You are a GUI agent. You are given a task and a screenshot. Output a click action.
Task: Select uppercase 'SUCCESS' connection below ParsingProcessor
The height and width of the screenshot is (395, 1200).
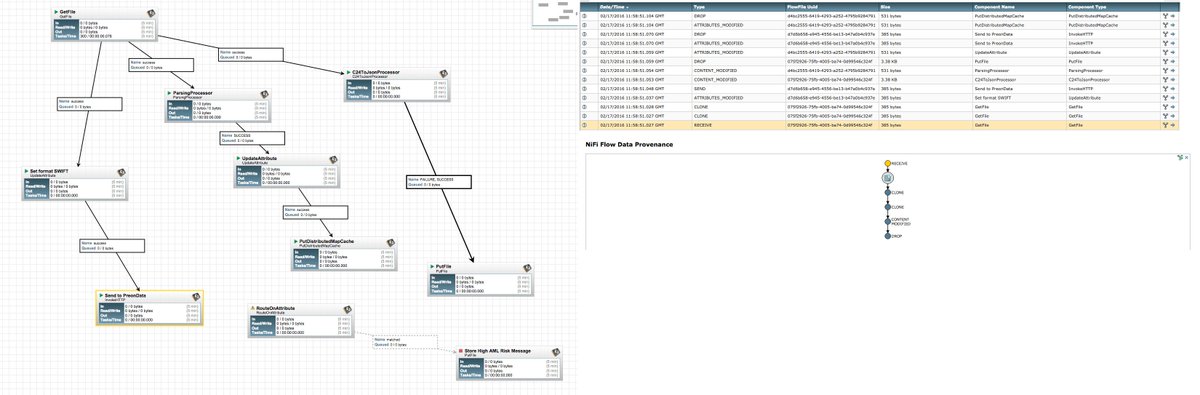[x=252, y=138]
